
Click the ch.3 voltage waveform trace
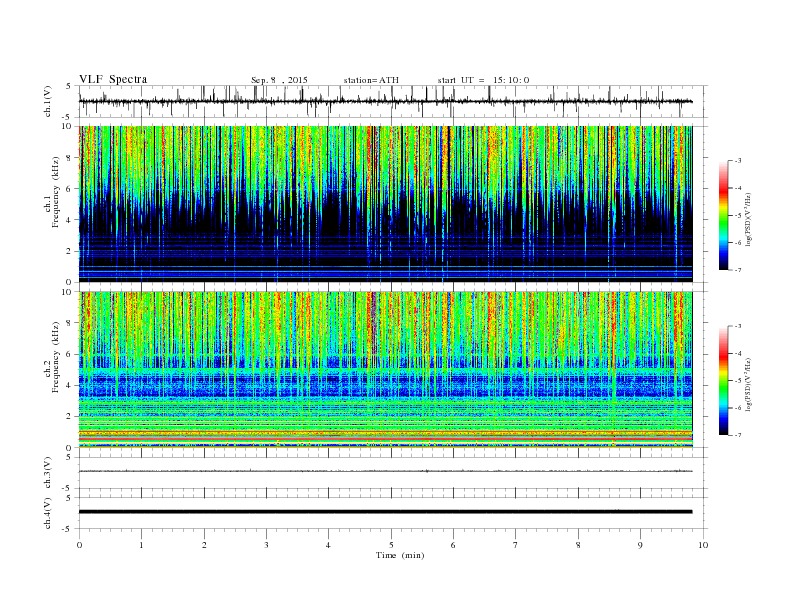386,471
